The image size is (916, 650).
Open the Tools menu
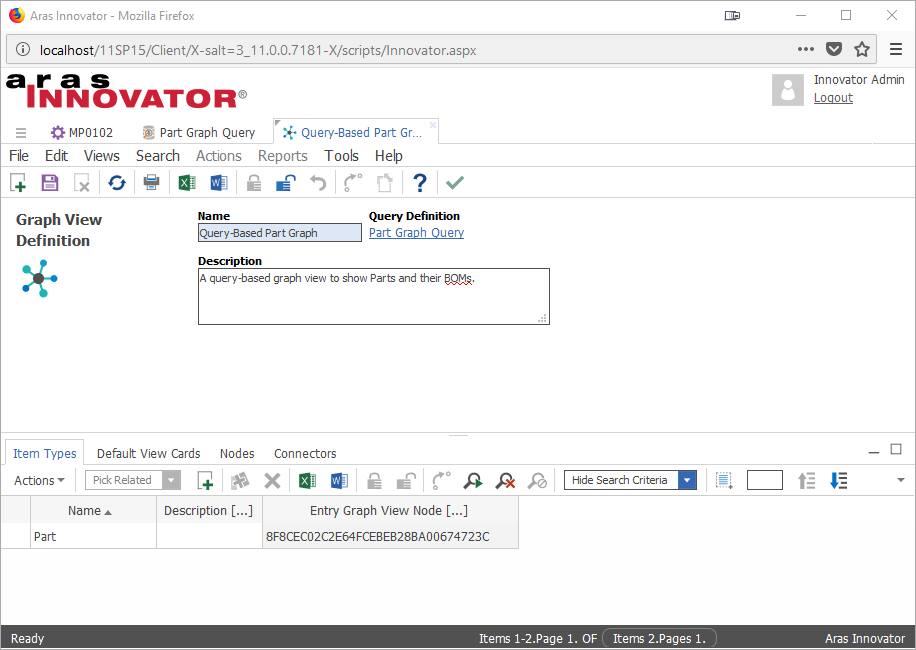(341, 156)
